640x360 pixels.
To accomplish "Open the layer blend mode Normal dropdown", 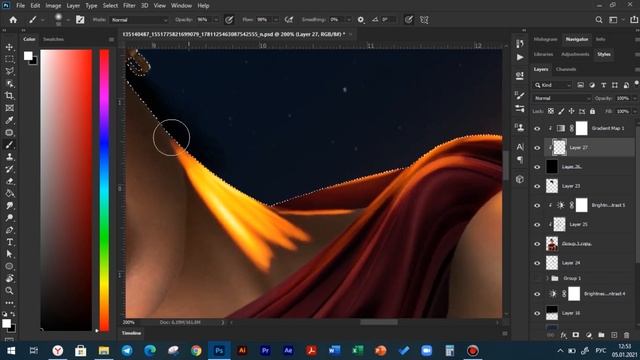I will (x=562, y=98).
